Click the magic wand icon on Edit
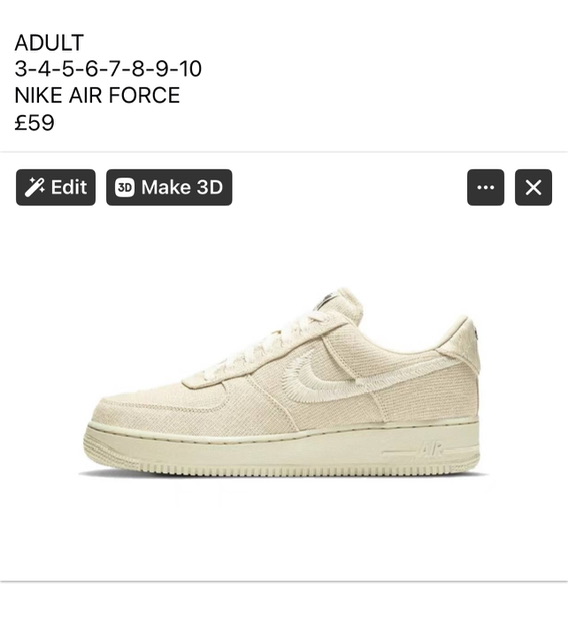 pos(35,187)
